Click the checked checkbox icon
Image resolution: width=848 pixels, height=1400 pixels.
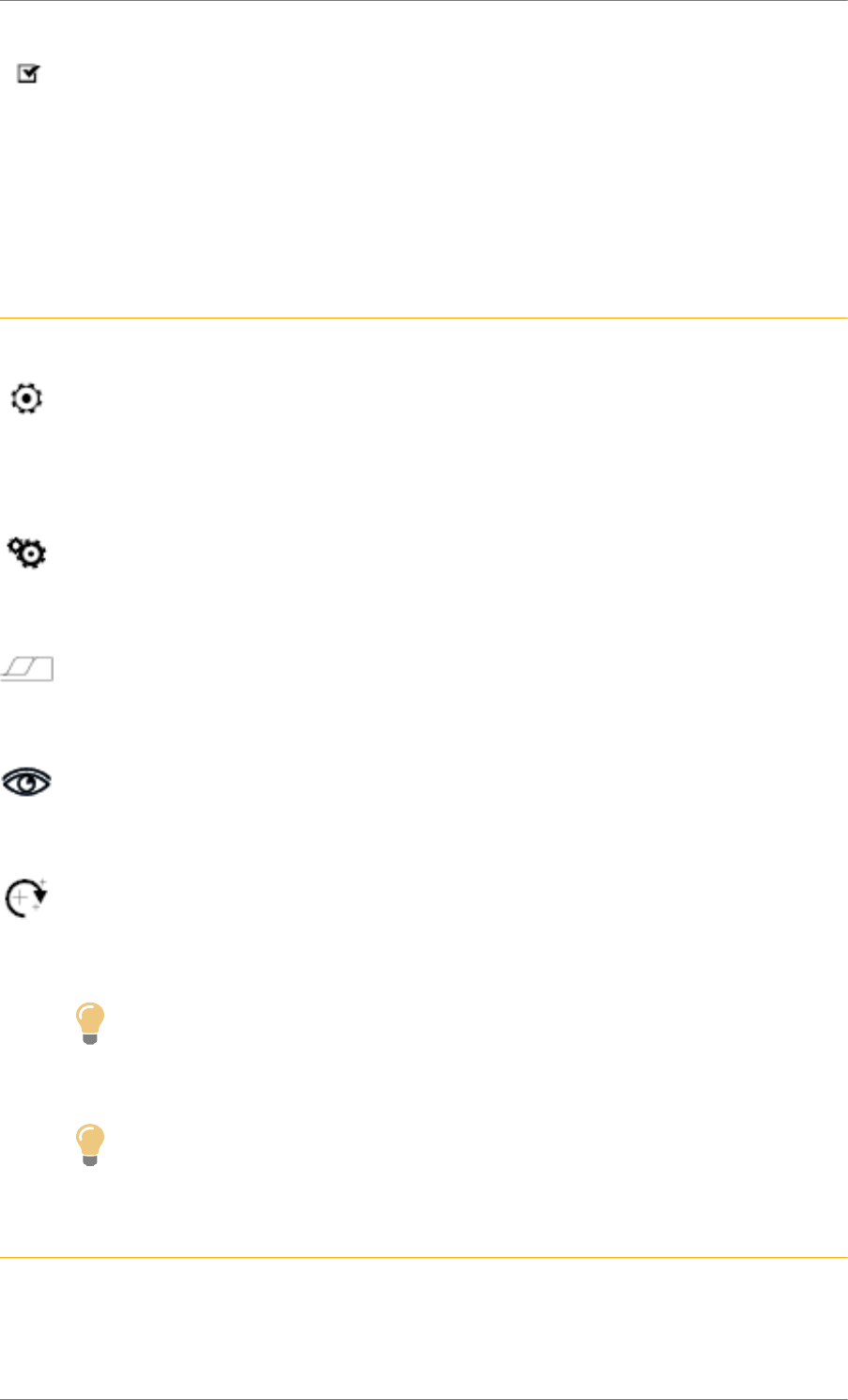pyautogui.click(x=29, y=74)
